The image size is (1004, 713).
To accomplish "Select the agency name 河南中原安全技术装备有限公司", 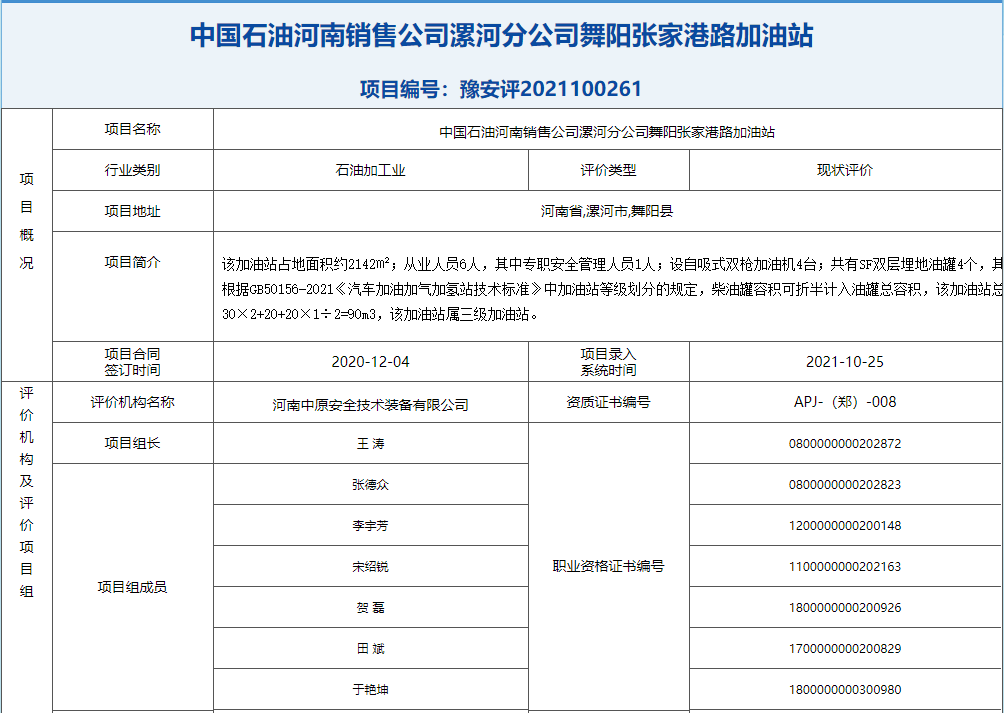I will coord(371,405).
